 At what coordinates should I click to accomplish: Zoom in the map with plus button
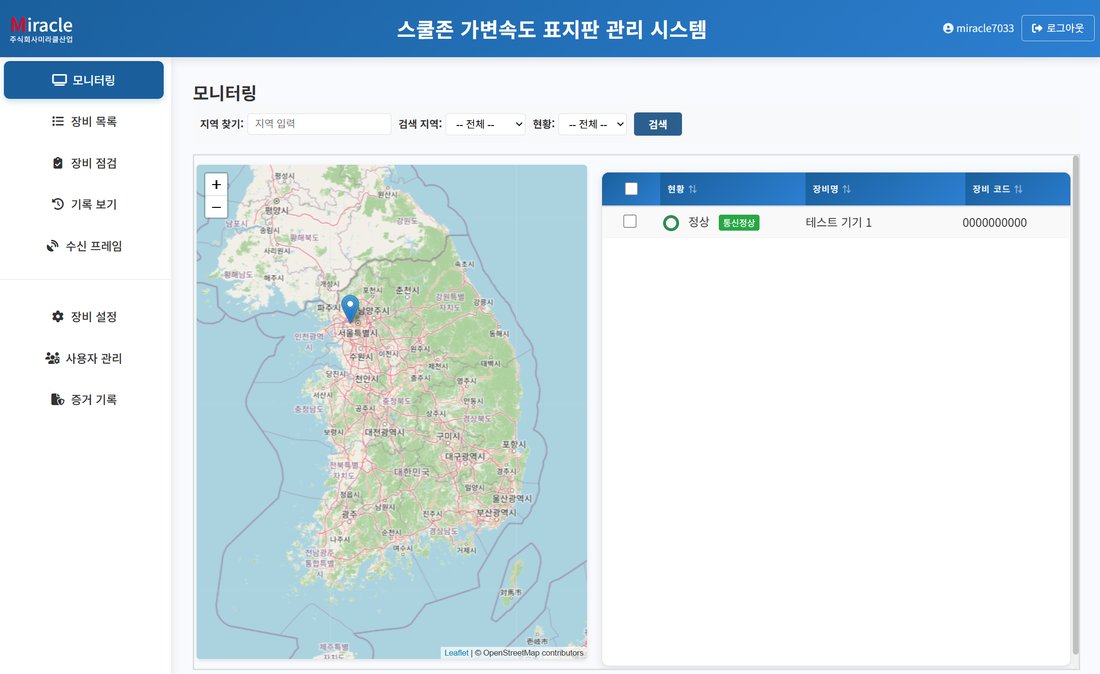pos(216,184)
